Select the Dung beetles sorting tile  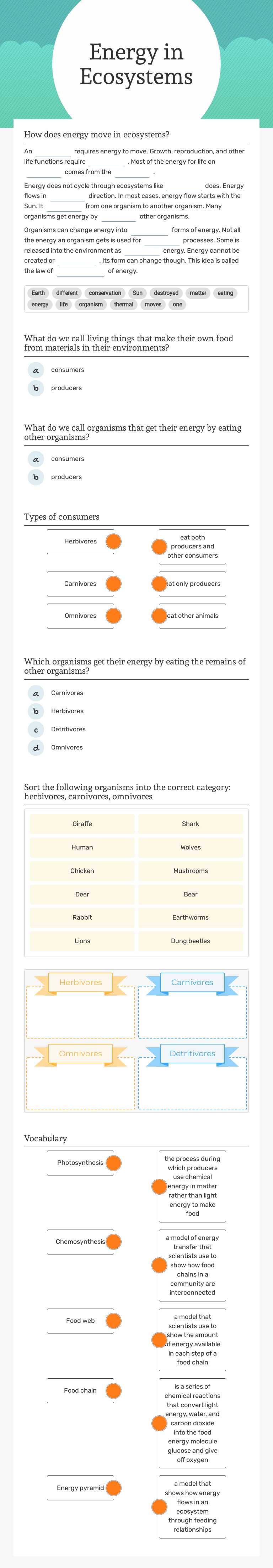[190, 941]
